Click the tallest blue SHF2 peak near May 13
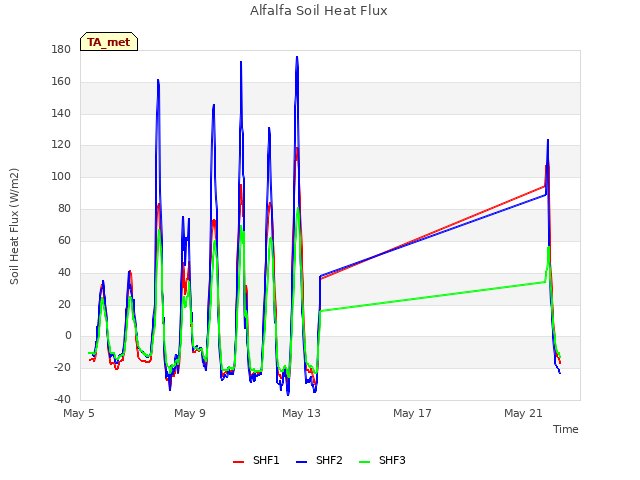640x480 pixels. point(297,58)
